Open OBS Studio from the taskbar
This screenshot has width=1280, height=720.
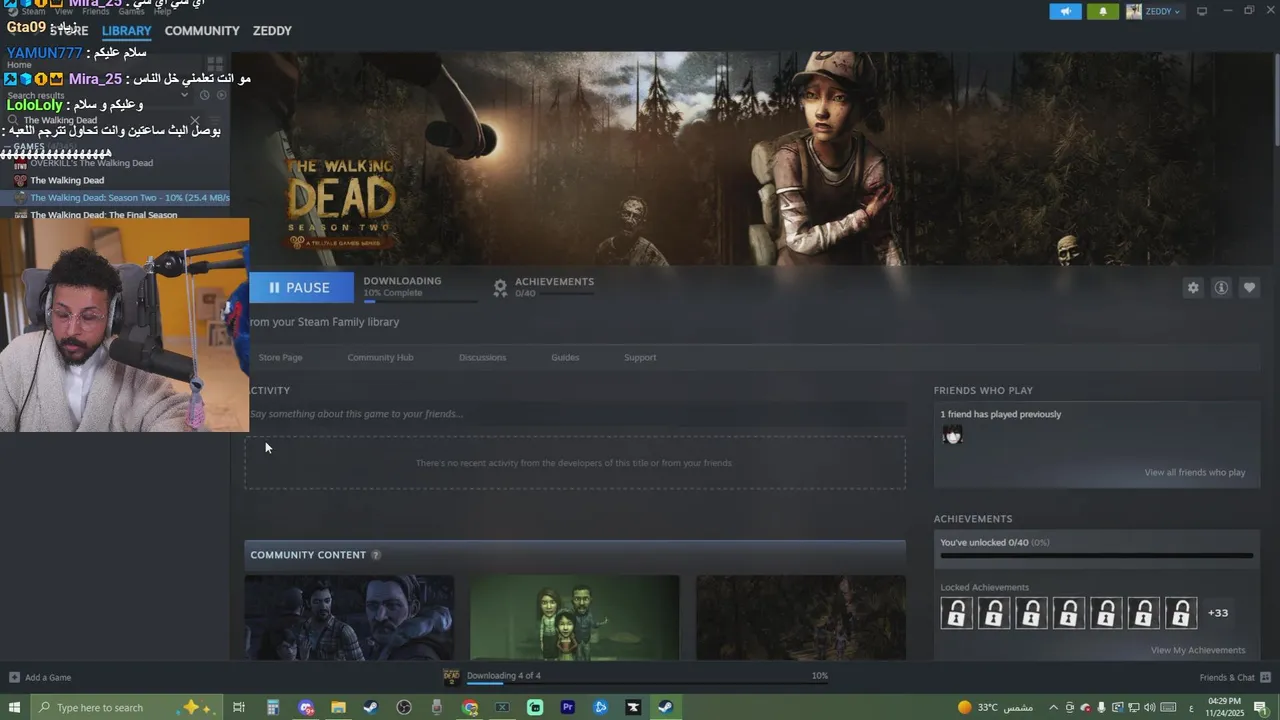[404, 707]
